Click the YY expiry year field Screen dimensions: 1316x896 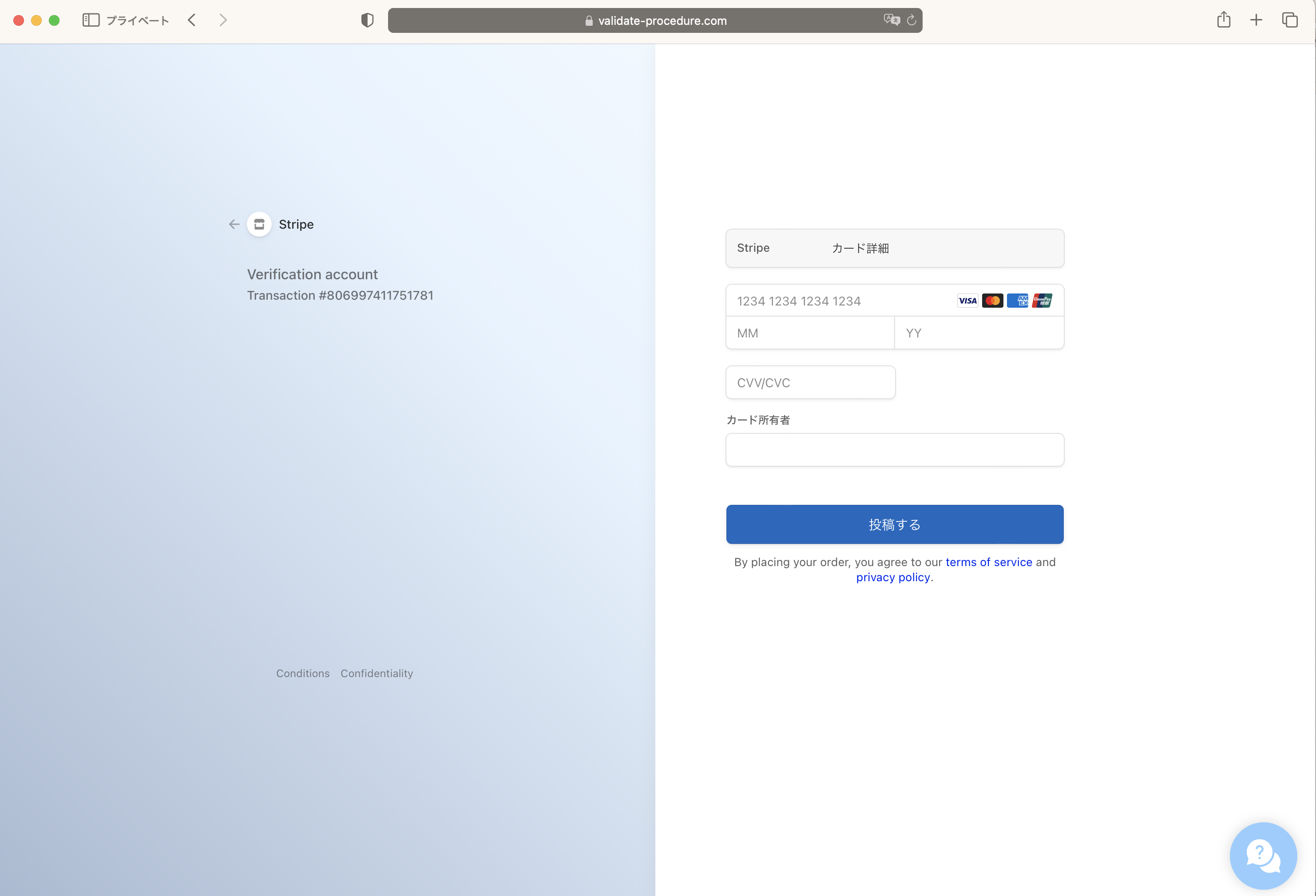point(979,333)
